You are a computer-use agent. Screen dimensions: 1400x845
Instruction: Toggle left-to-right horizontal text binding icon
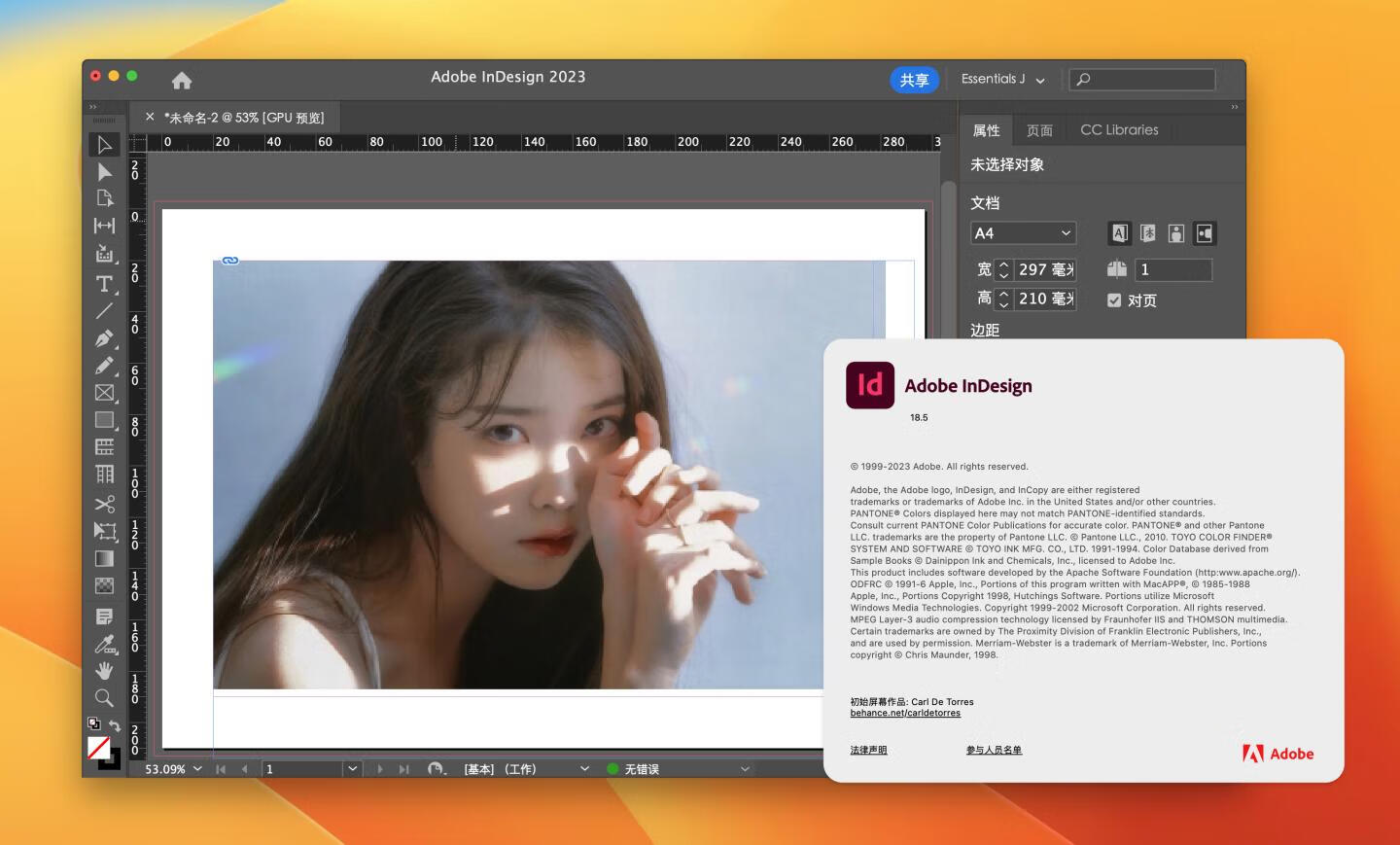[x=1120, y=233]
